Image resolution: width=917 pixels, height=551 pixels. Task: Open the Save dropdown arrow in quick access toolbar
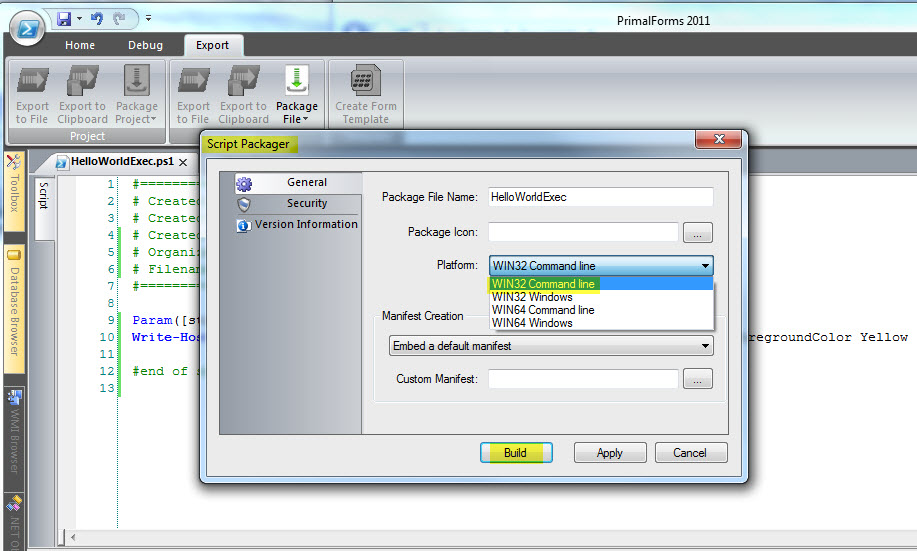click(79, 19)
